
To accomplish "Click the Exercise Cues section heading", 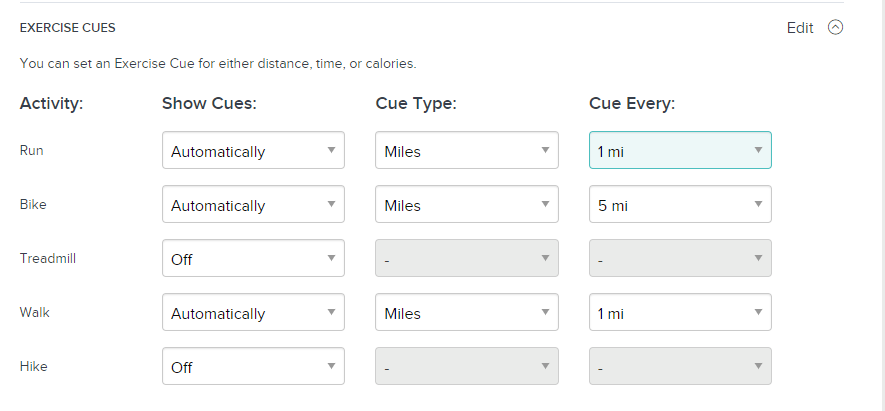I will (68, 28).
